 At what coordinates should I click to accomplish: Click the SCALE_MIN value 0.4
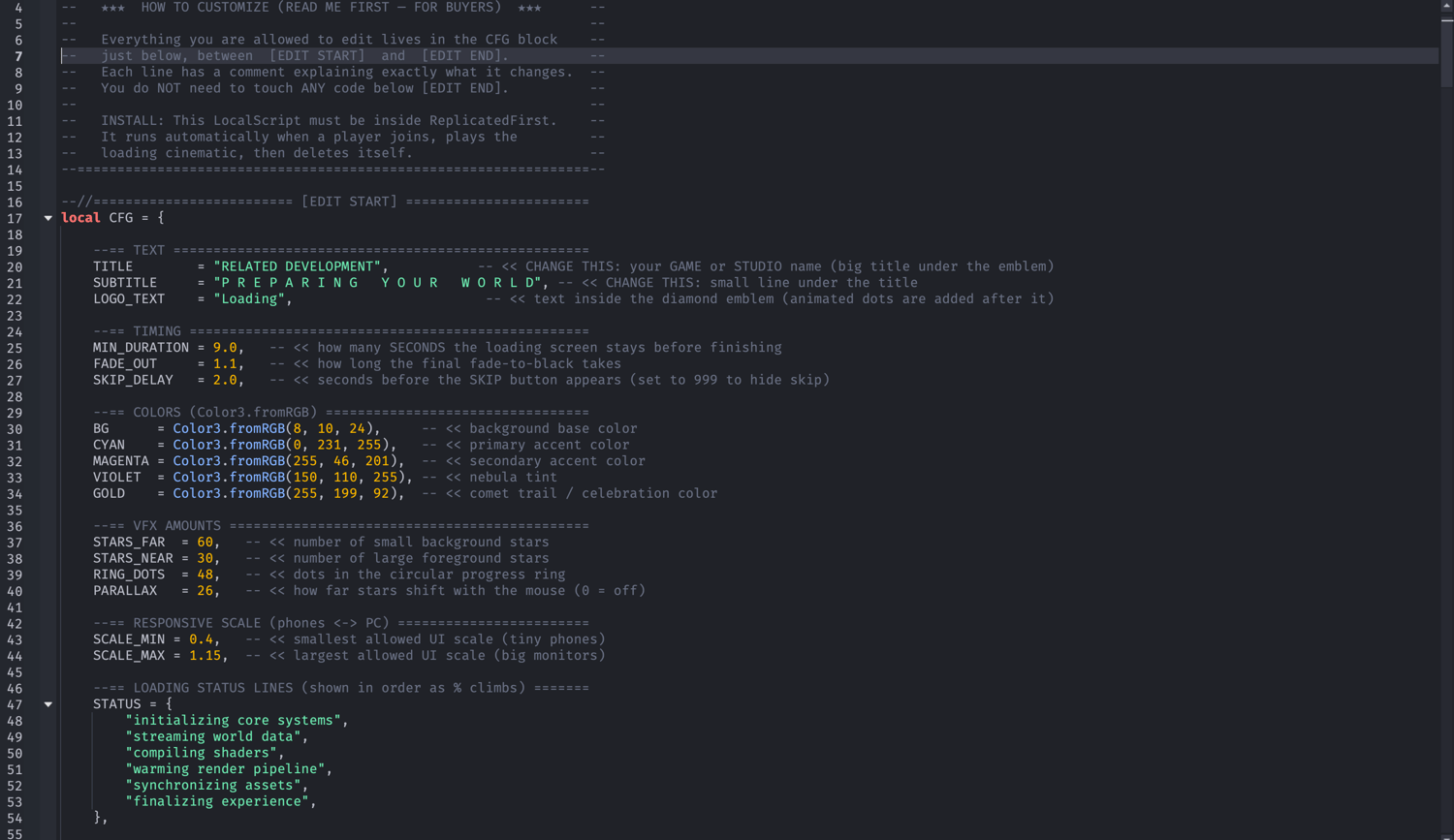pyautogui.click(x=201, y=639)
